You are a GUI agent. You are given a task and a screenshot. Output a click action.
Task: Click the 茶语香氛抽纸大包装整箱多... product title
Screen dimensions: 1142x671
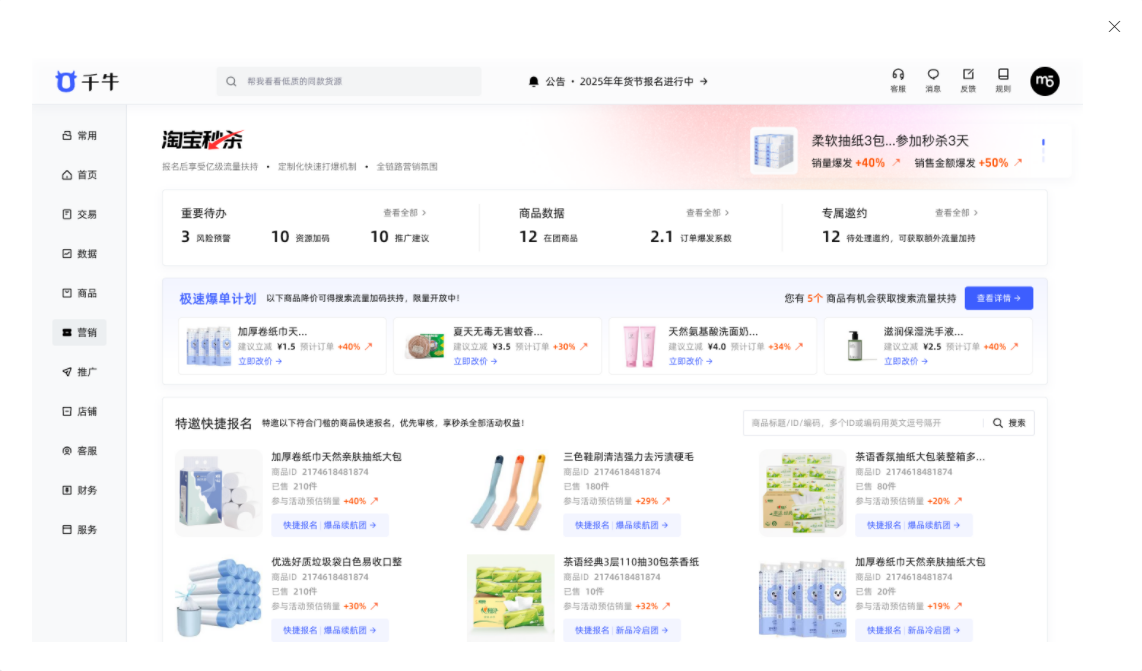[x=920, y=457]
